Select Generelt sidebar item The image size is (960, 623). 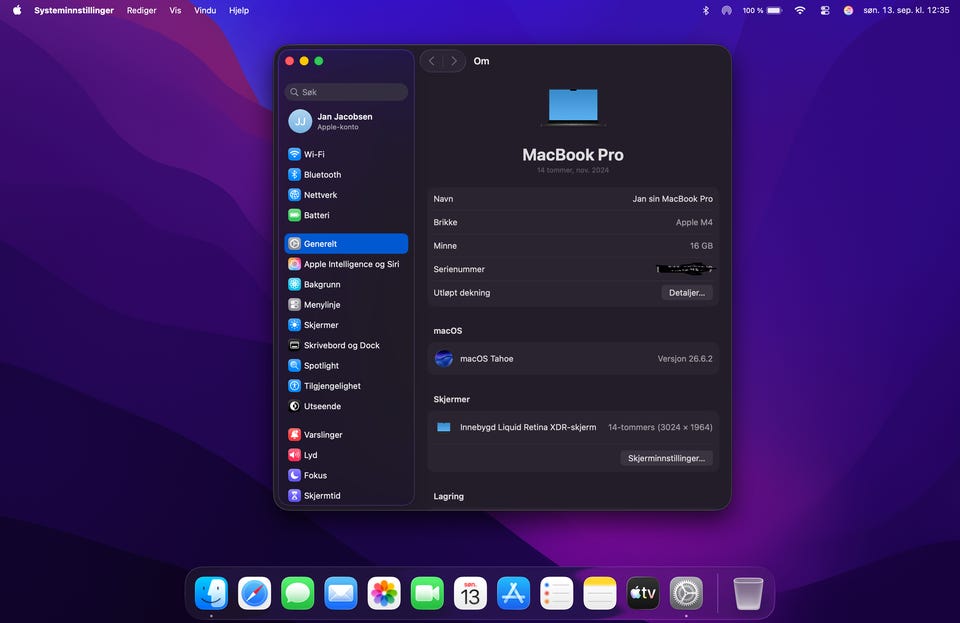coord(346,244)
